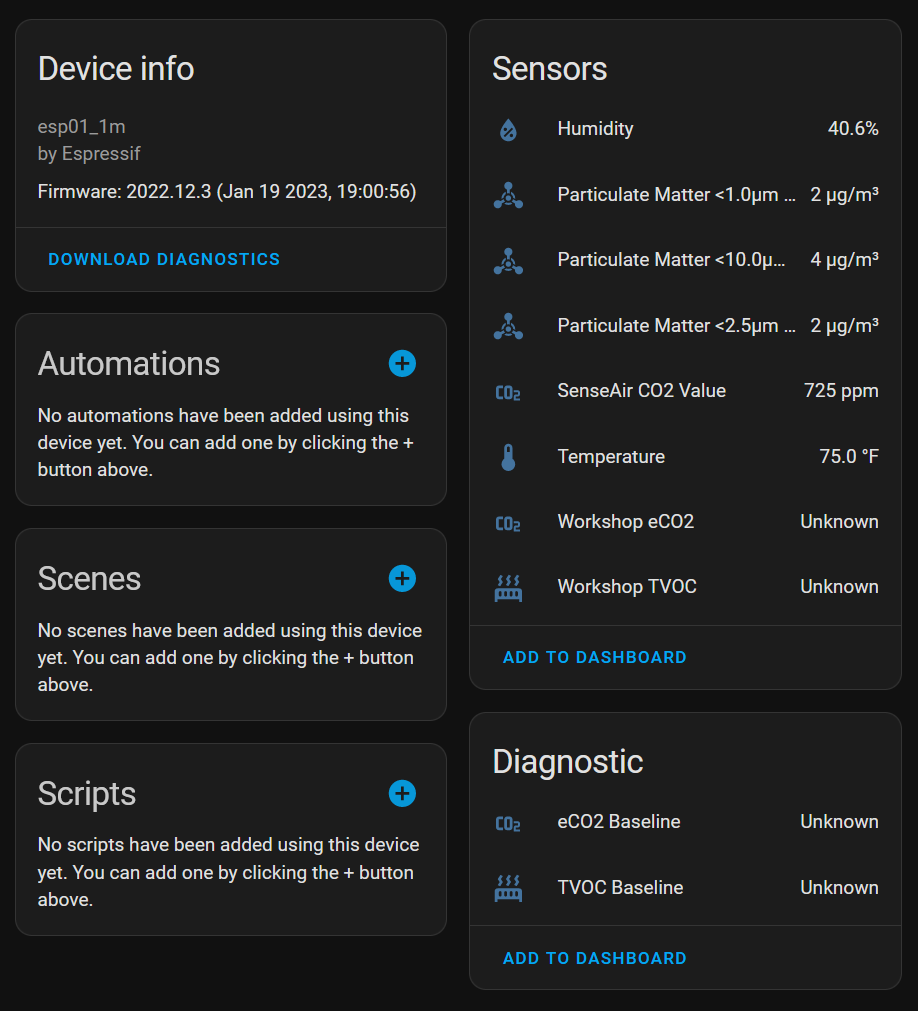Click the Particulate Matter <10.0µm molecule icon
918x1011 pixels.
coord(508,260)
